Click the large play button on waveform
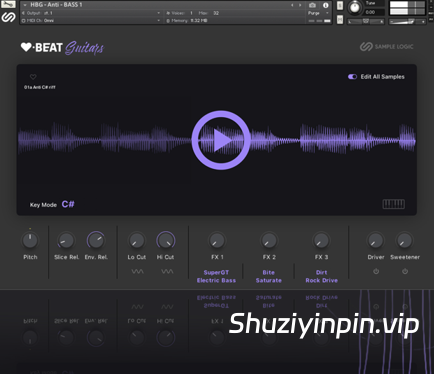The image size is (434, 374). (221, 140)
